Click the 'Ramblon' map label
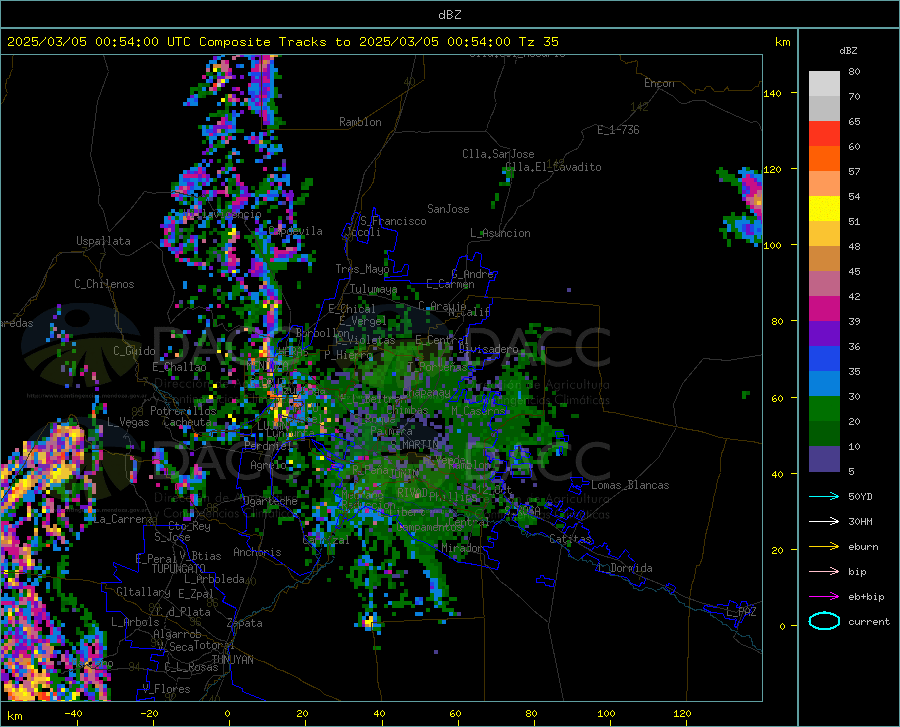Image resolution: width=900 pixels, height=727 pixels. pyautogui.click(x=360, y=122)
